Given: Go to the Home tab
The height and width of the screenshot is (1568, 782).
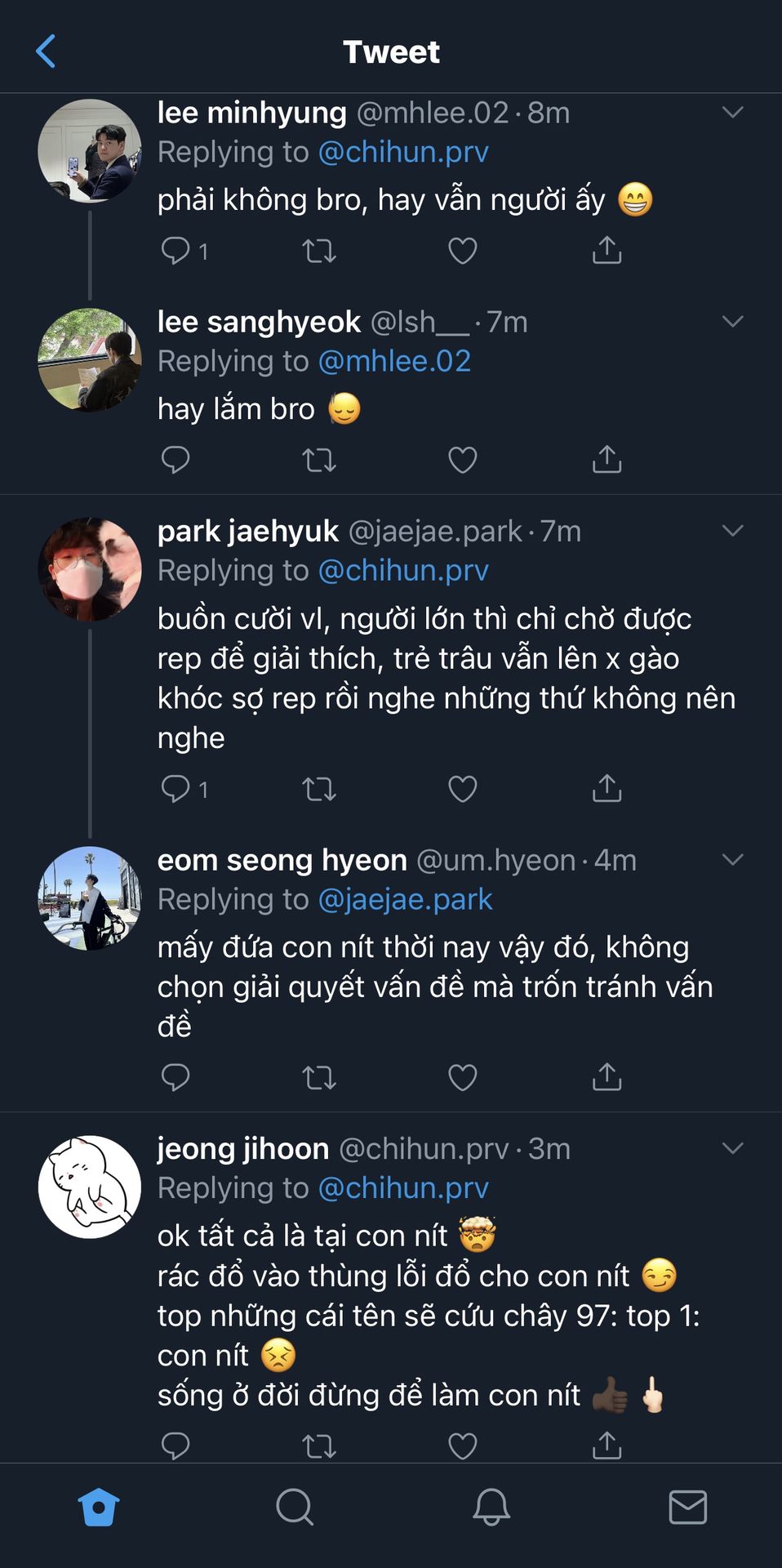Looking at the screenshot, I should coord(99,1507).
